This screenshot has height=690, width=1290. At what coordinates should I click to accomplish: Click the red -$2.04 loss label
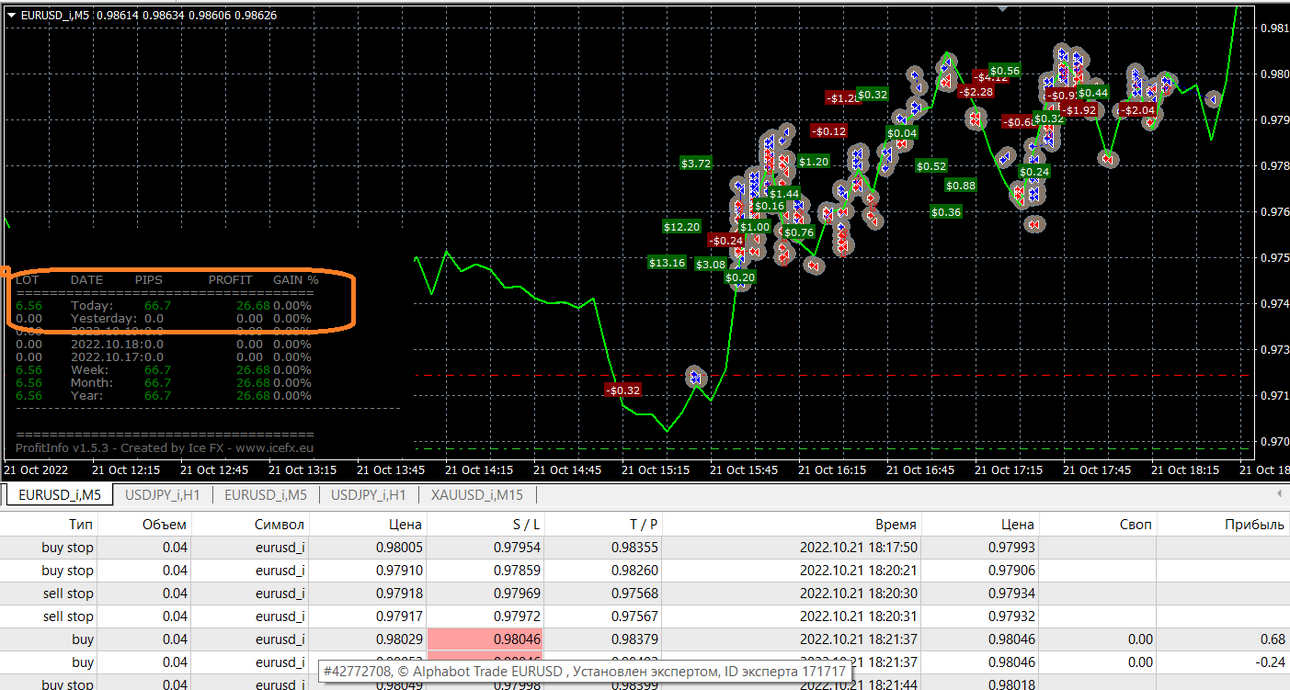1138,110
